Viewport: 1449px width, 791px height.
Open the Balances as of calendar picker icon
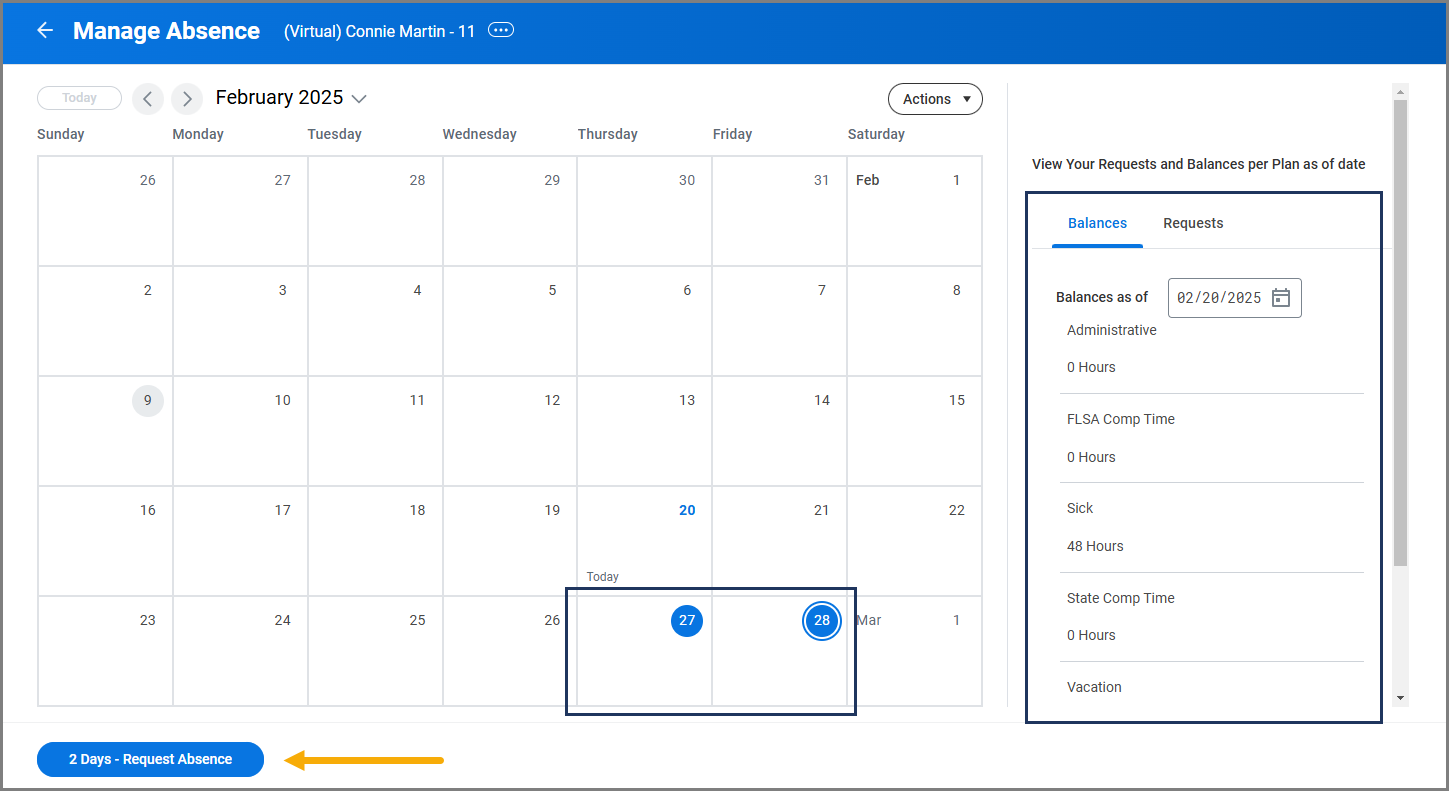(x=1281, y=298)
